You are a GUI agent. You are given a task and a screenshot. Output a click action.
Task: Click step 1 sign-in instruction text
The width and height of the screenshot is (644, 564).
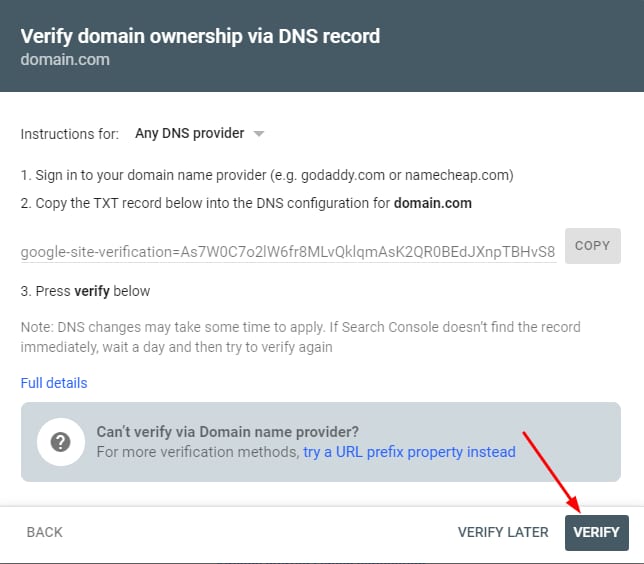(267, 175)
